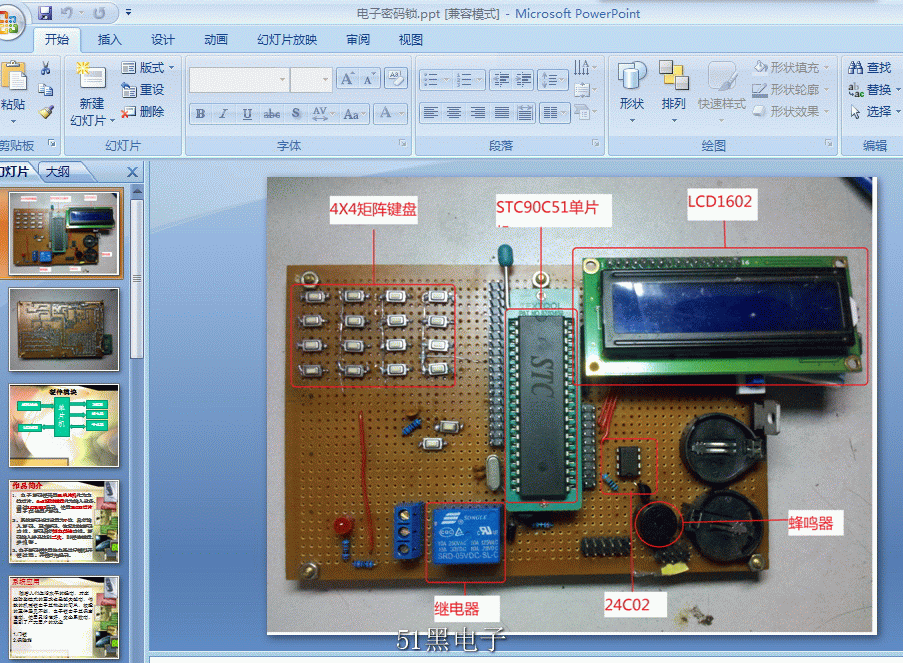Viewport: 903px width, 663px height.
Task: Close the slides pane with X
Action: pyautogui.click(x=132, y=172)
